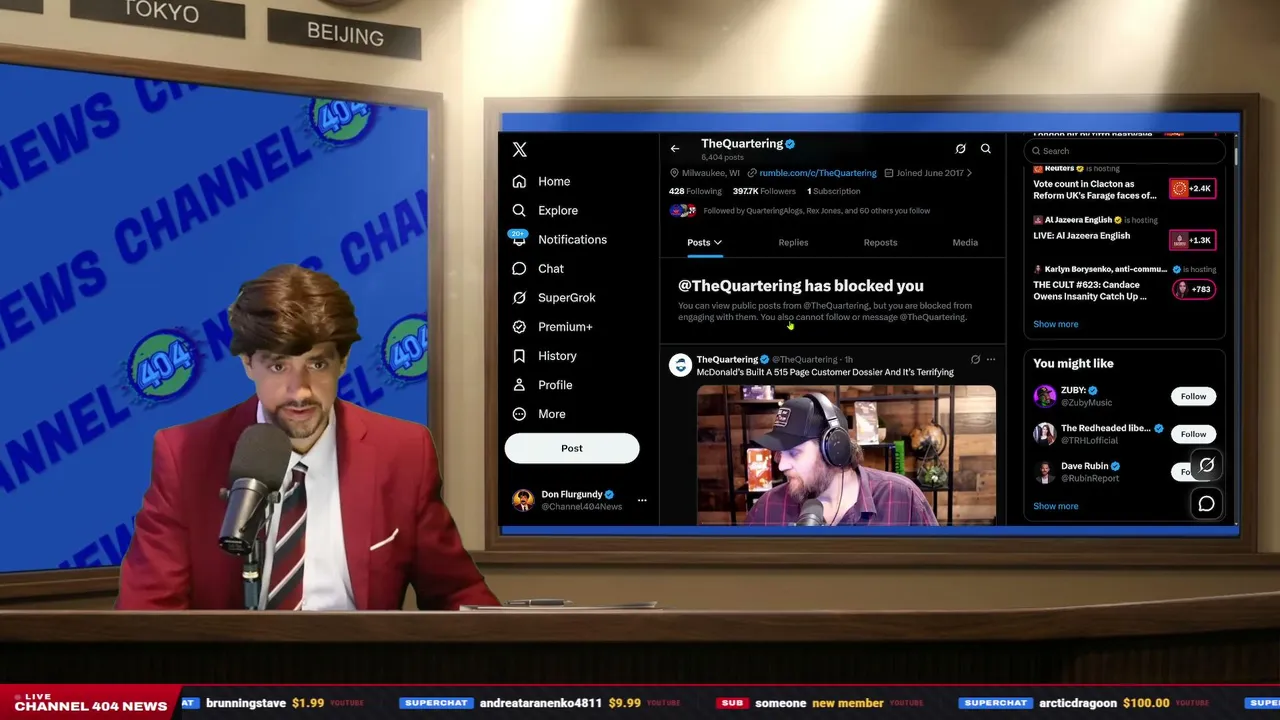The width and height of the screenshot is (1280, 720).
Task: Play the McDonald's dossier video thumbnail
Action: (x=846, y=455)
